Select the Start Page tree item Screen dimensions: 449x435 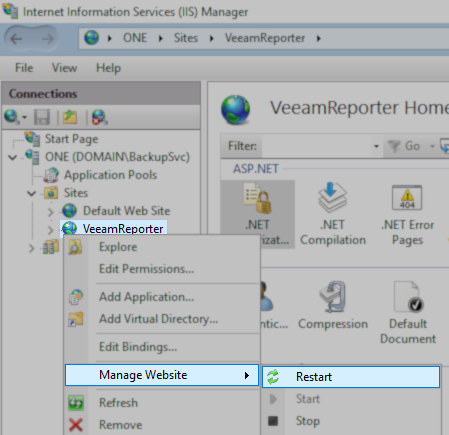point(71,139)
